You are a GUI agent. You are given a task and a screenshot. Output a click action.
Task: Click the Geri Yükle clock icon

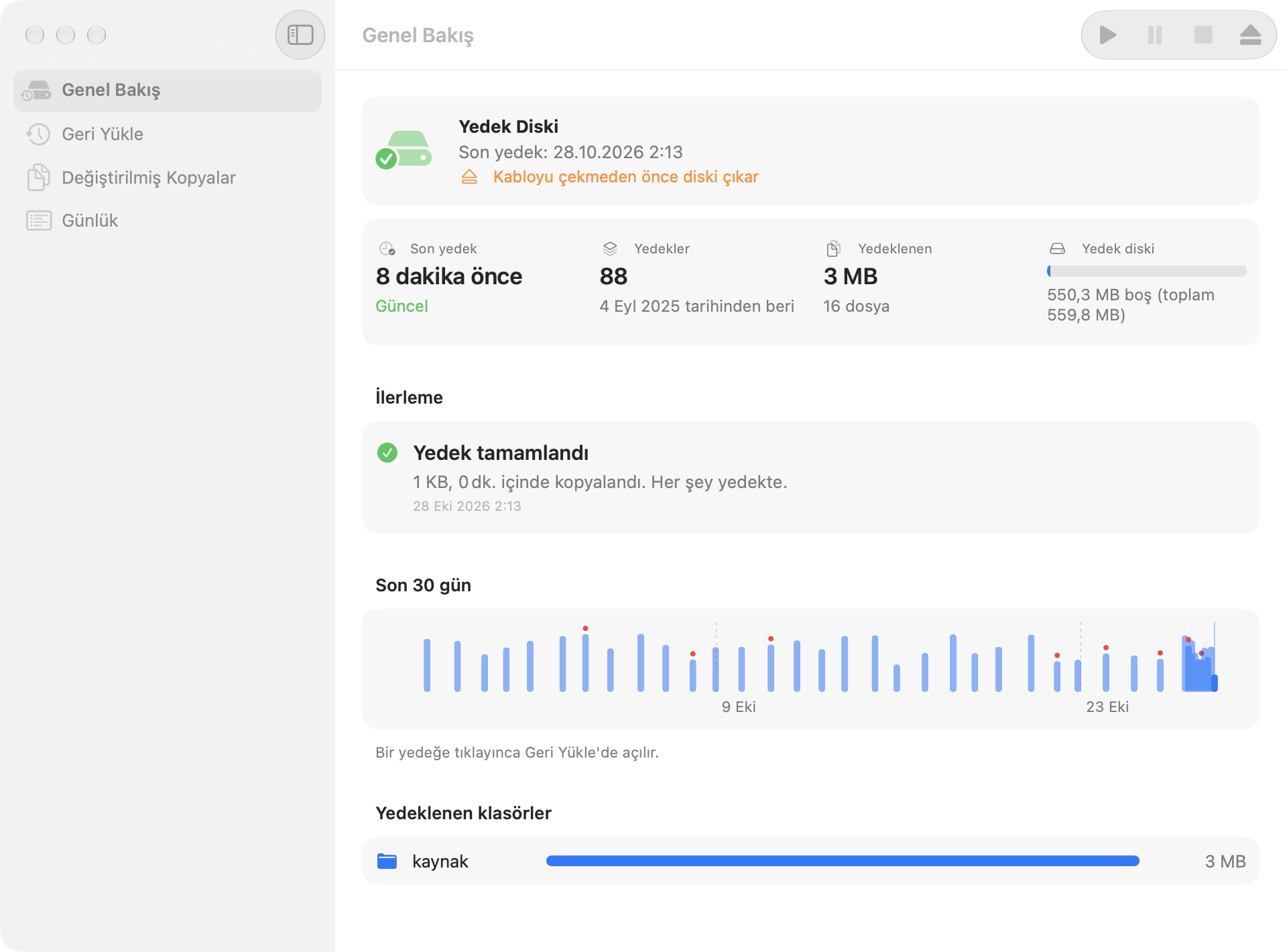[x=38, y=134]
